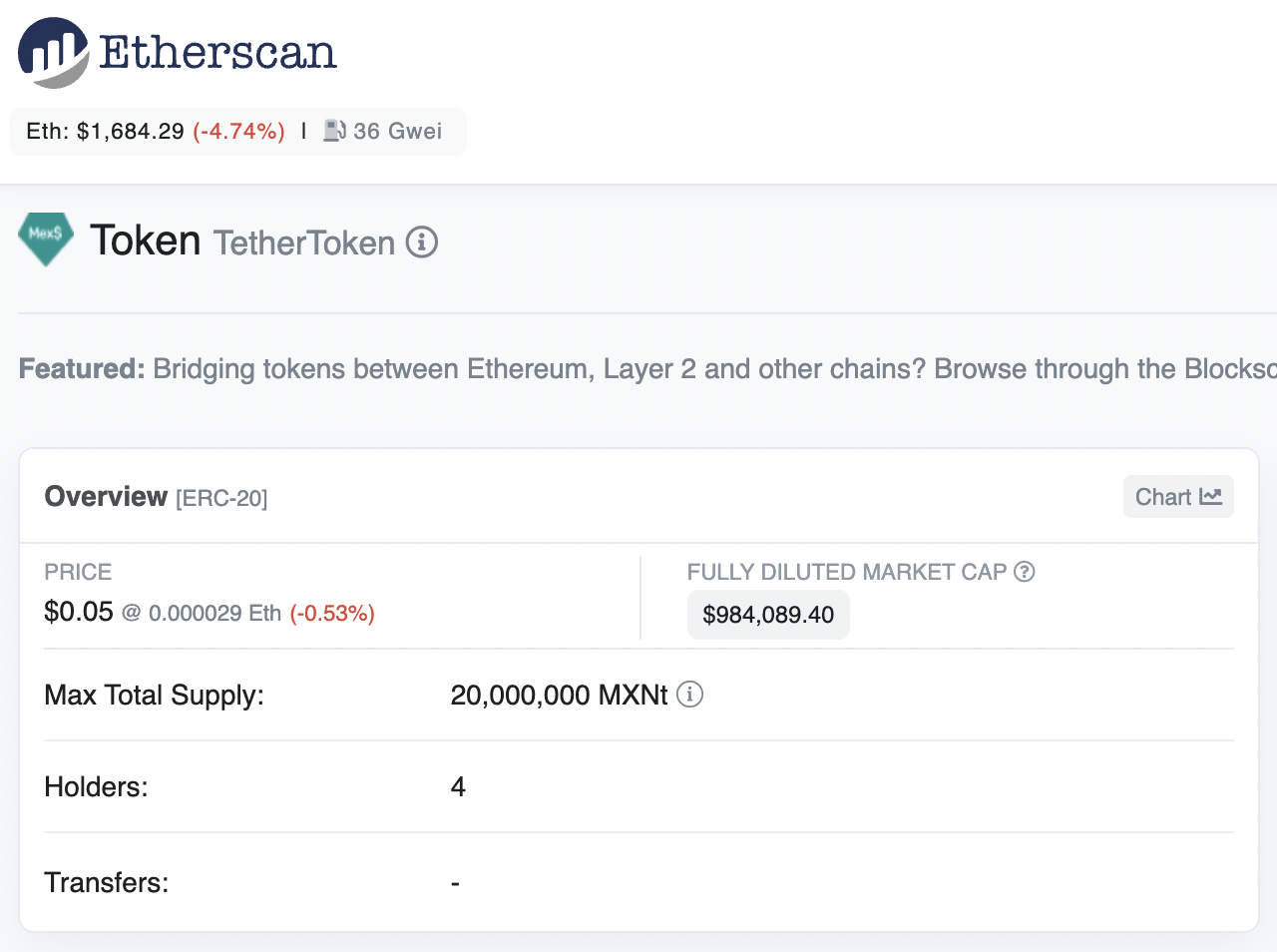This screenshot has height=952, width=1277.
Task: Click the Eth: $1,684.29 price text
Action: click(x=105, y=131)
